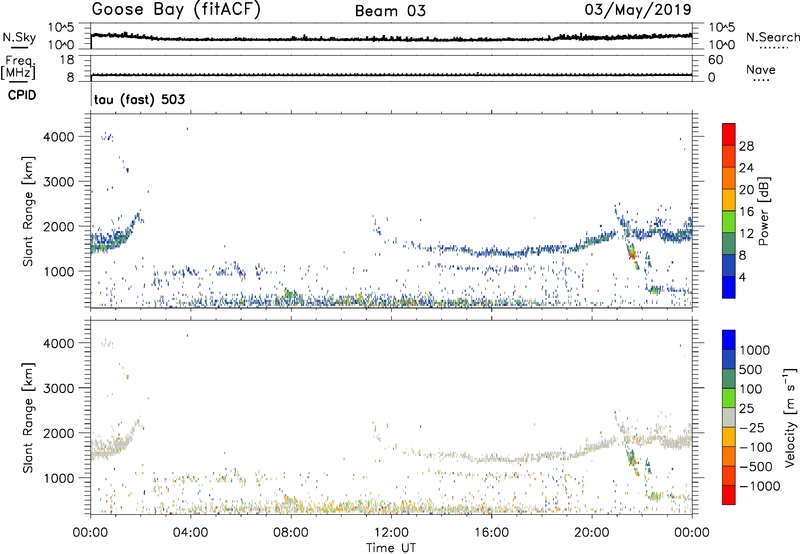This screenshot has width=800, height=554.
Task: Select the "Freq. [MHz]" axis label
Action: point(18,68)
